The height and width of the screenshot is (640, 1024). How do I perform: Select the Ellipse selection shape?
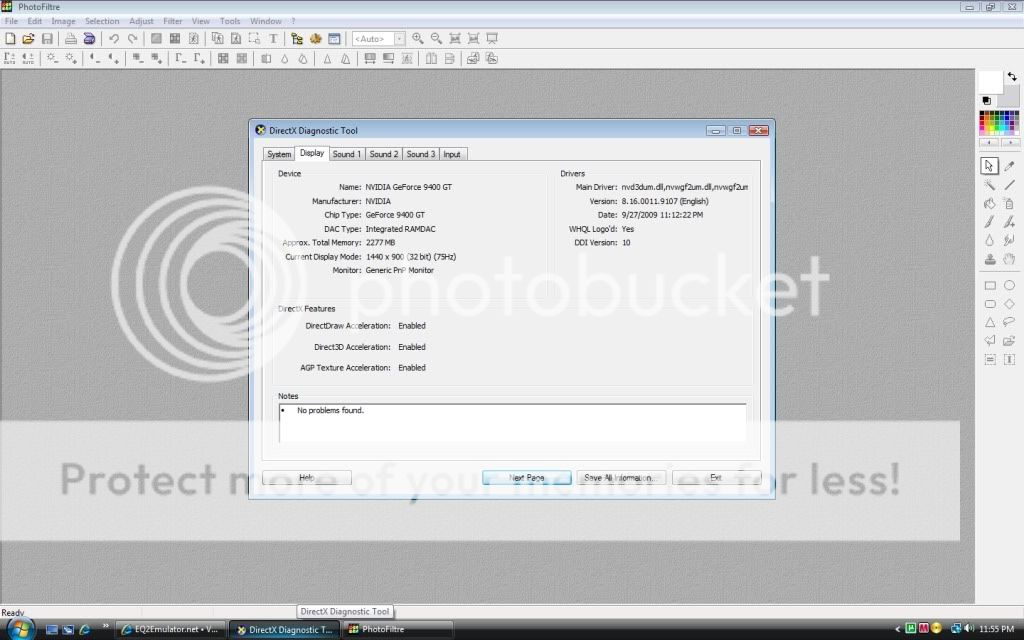tap(1009, 286)
